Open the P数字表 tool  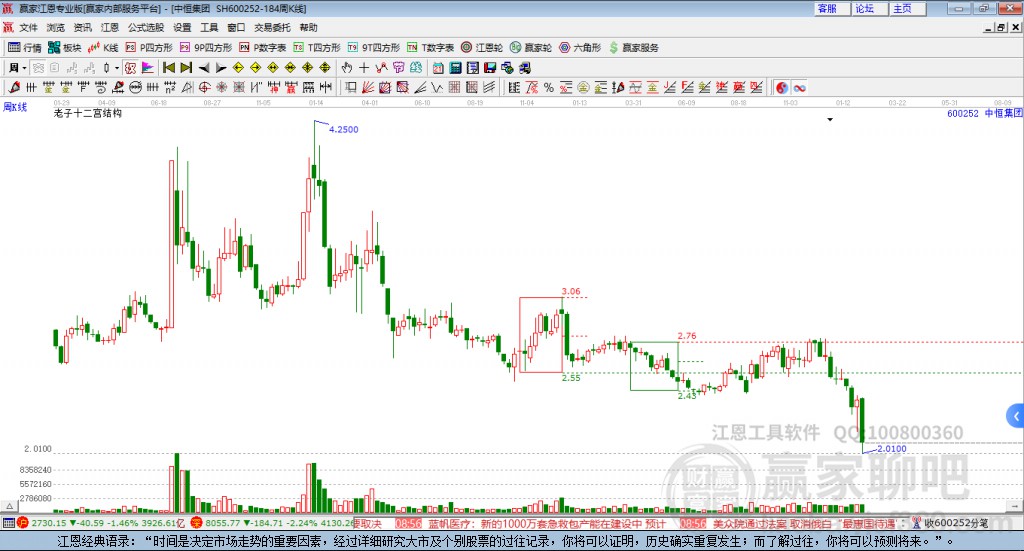pyautogui.click(x=263, y=48)
